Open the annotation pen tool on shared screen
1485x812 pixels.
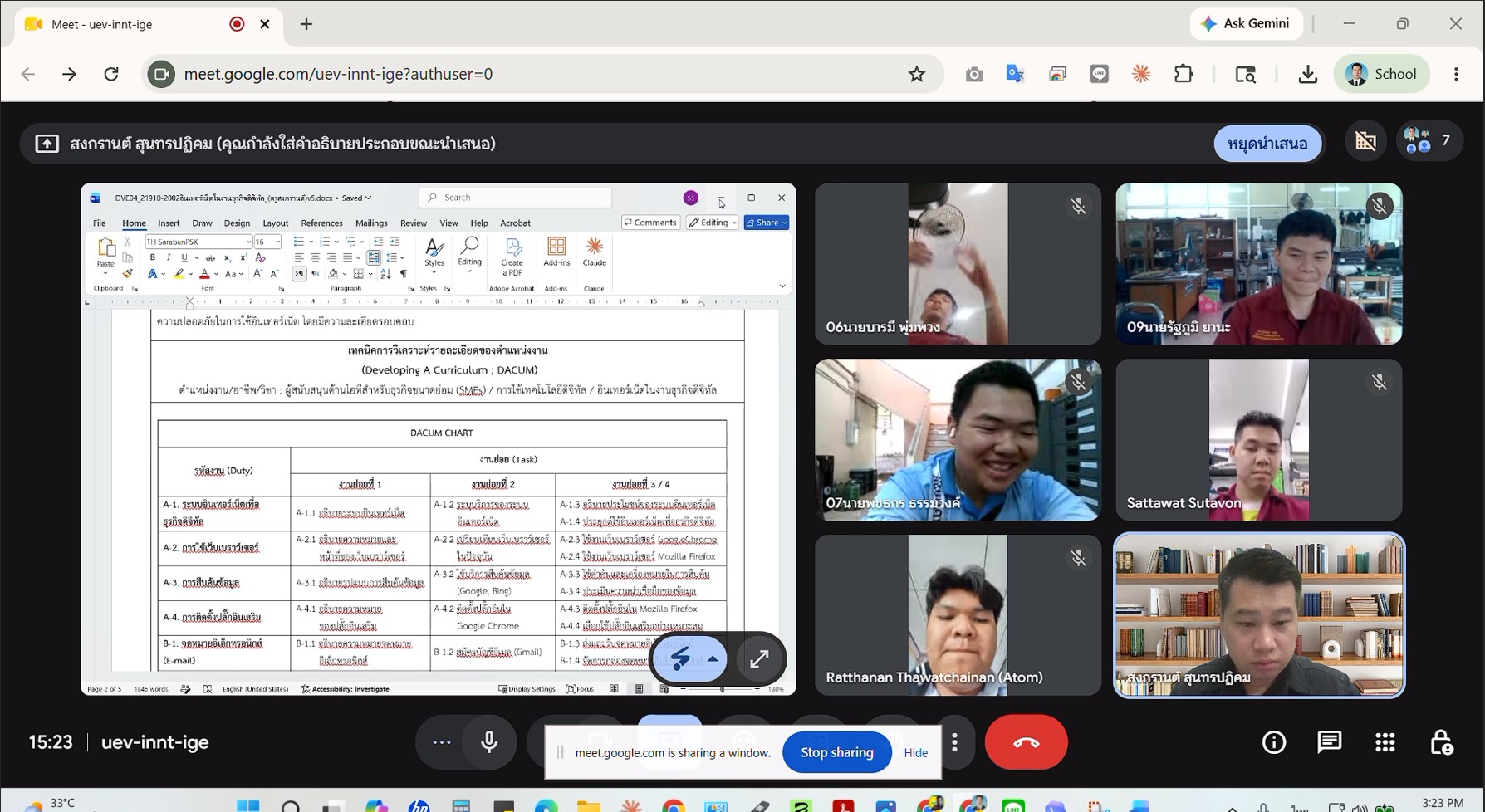pos(681,659)
